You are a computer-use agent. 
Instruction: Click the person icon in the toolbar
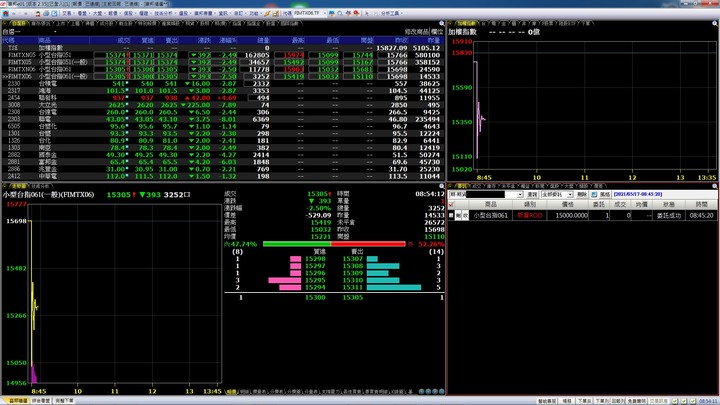pyautogui.click(x=38, y=13)
